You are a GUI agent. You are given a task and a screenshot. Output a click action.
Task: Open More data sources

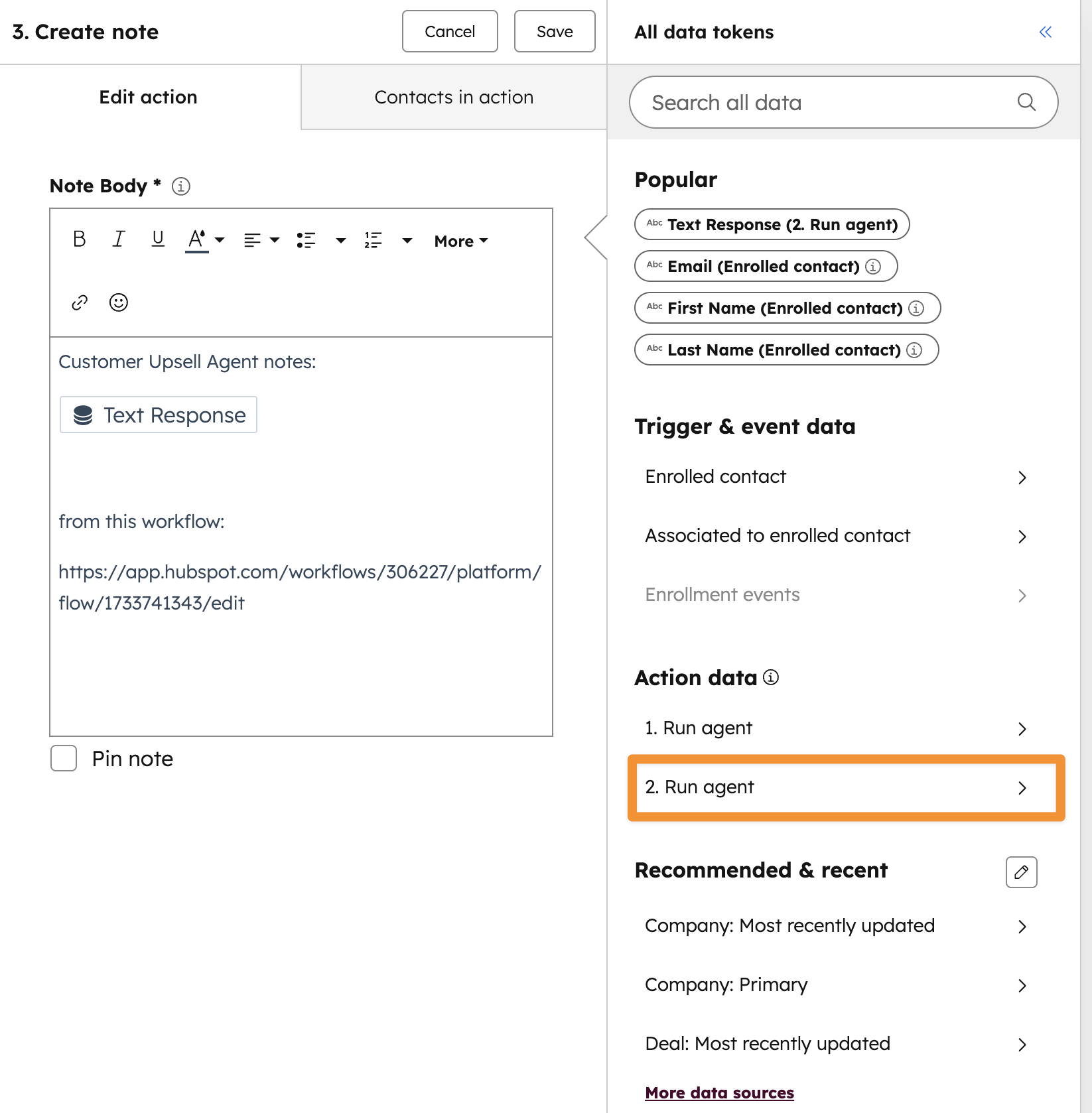(x=718, y=1092)
